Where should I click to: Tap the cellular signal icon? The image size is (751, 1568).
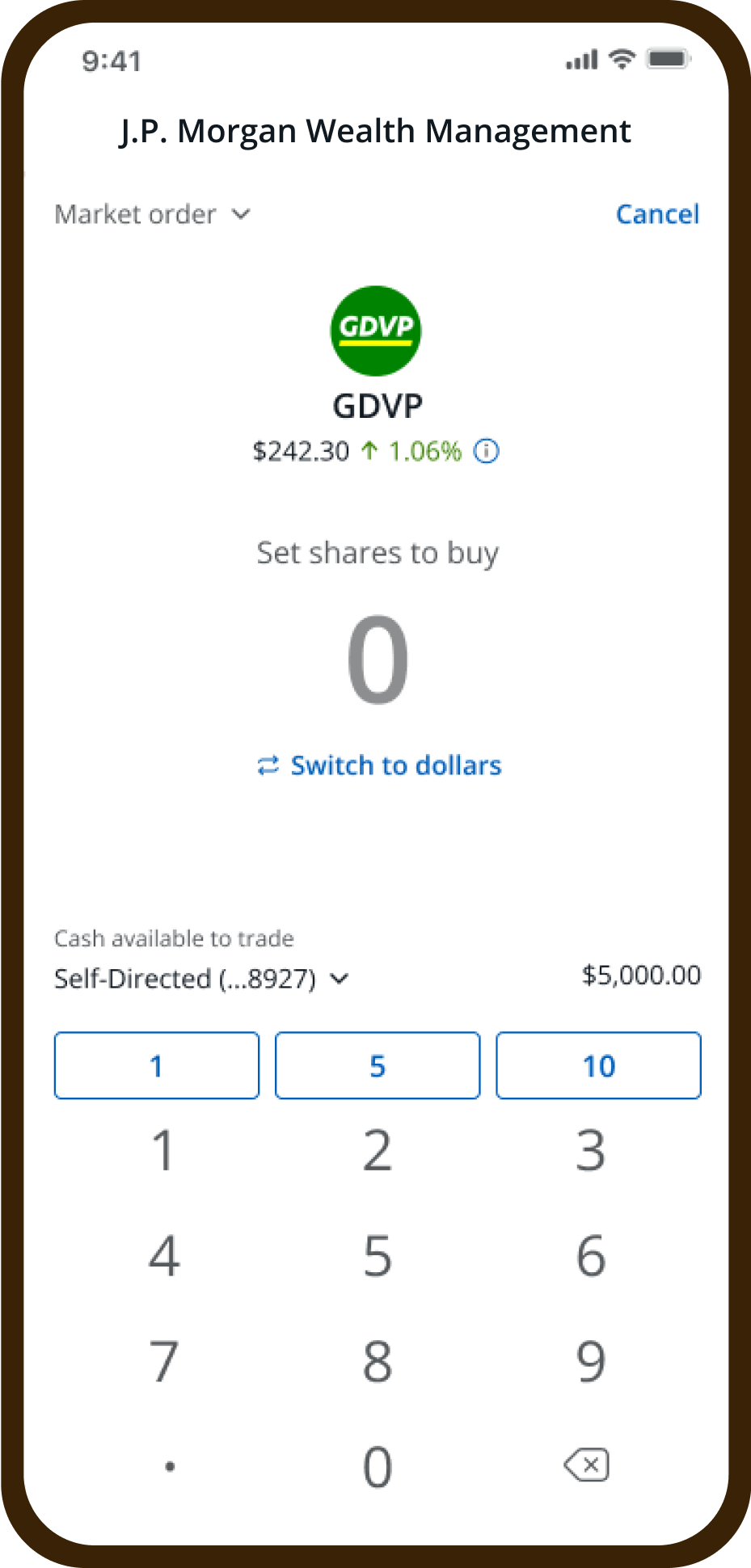(581, 60)
